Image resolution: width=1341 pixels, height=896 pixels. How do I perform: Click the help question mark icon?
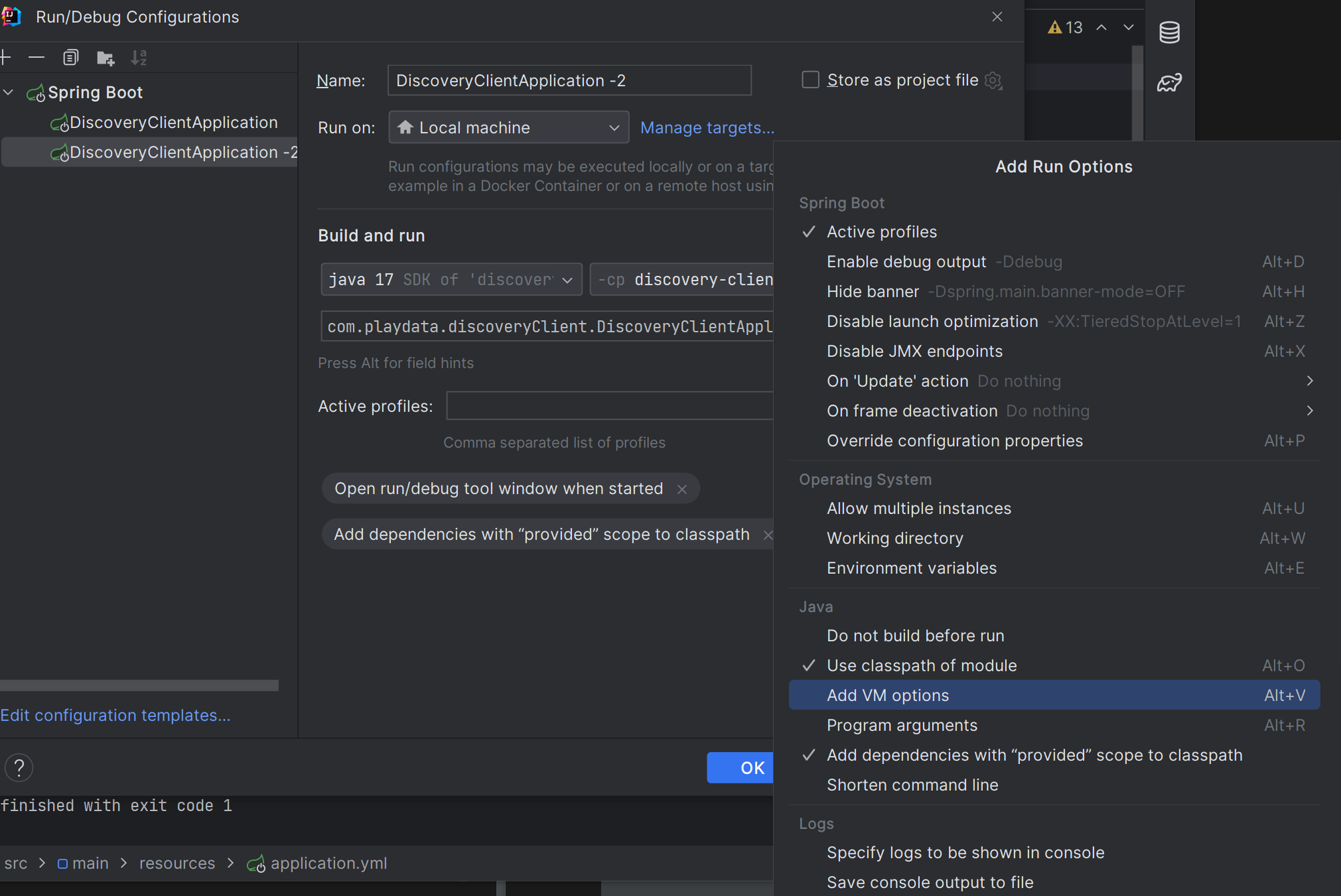tap(19, 767)
